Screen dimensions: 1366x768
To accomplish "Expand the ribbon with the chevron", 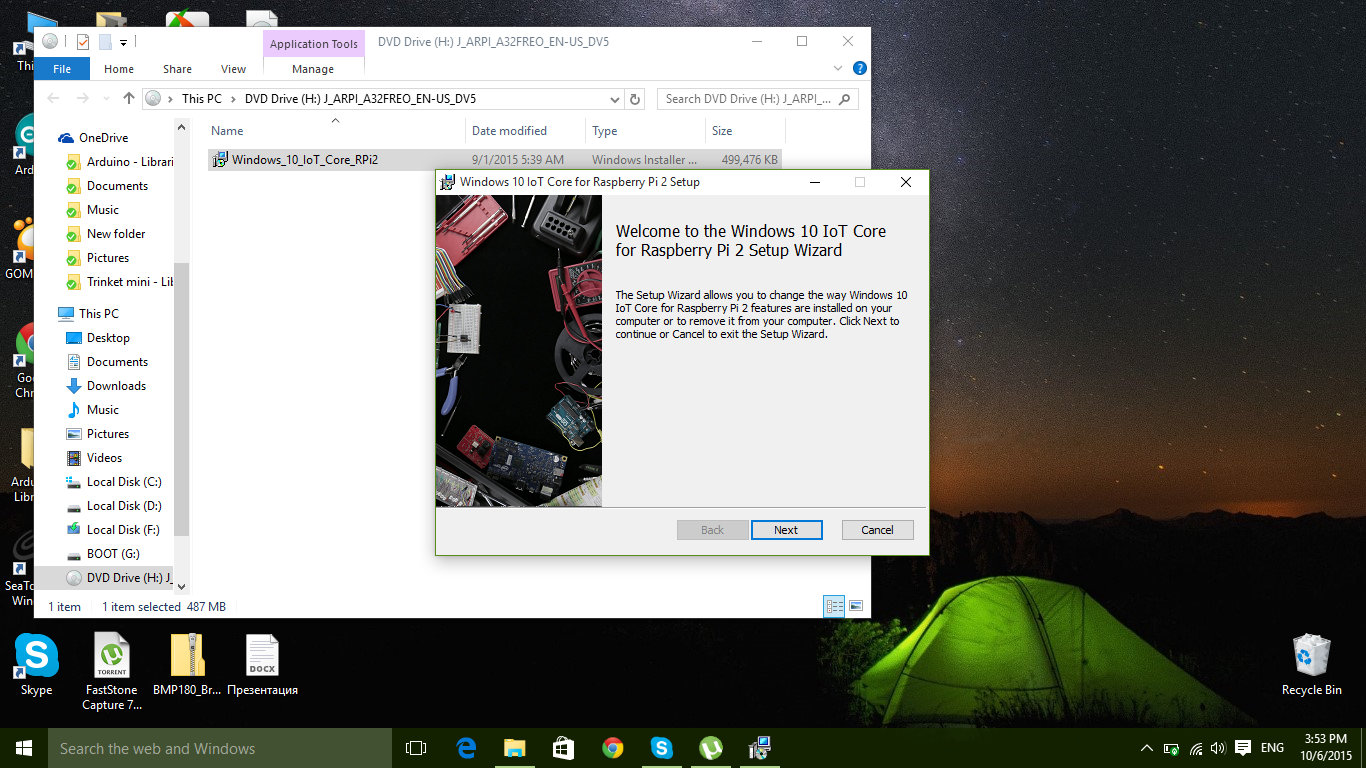I will 839,69.
